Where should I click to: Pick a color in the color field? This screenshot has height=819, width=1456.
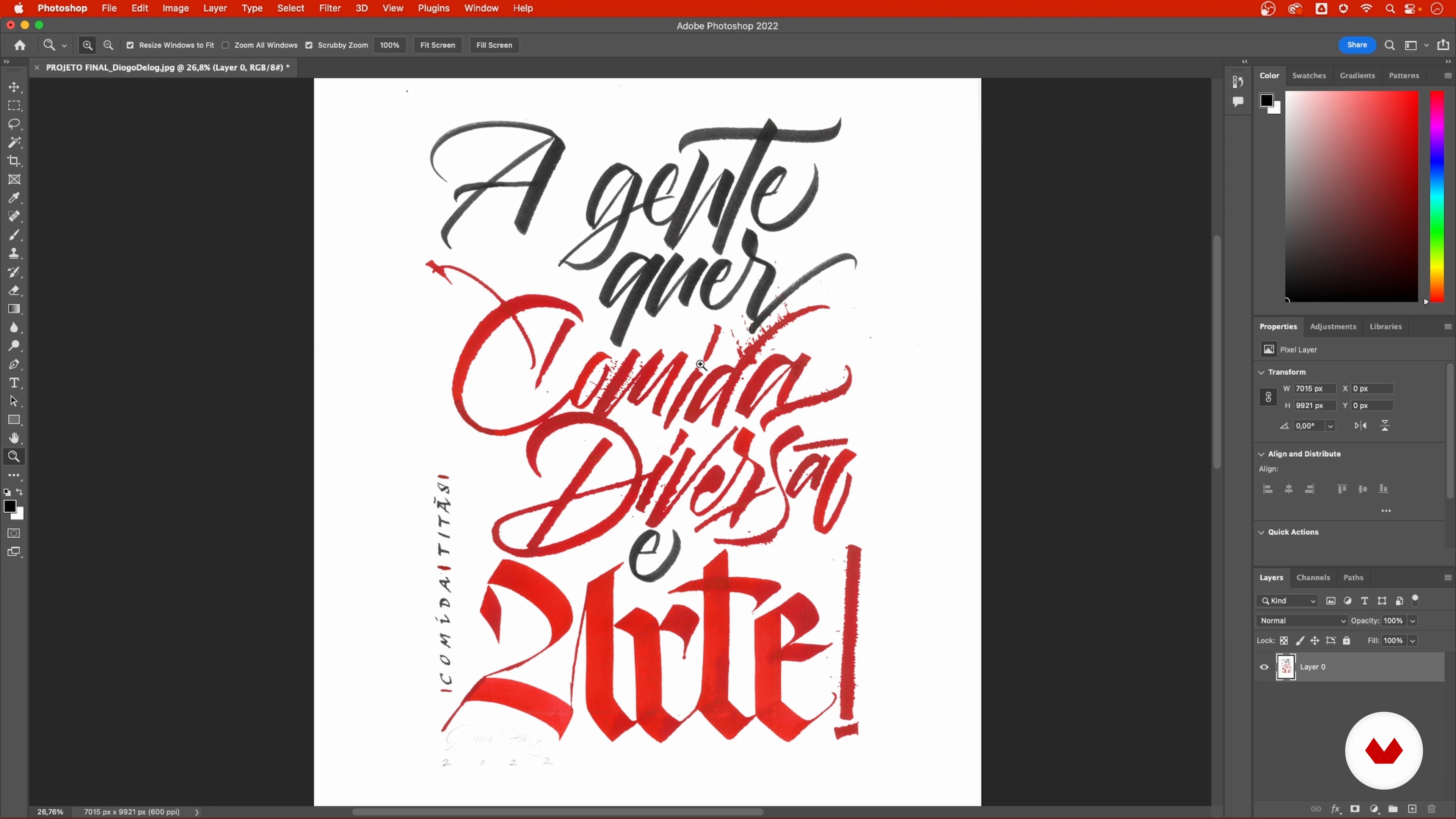(1351, 196)
